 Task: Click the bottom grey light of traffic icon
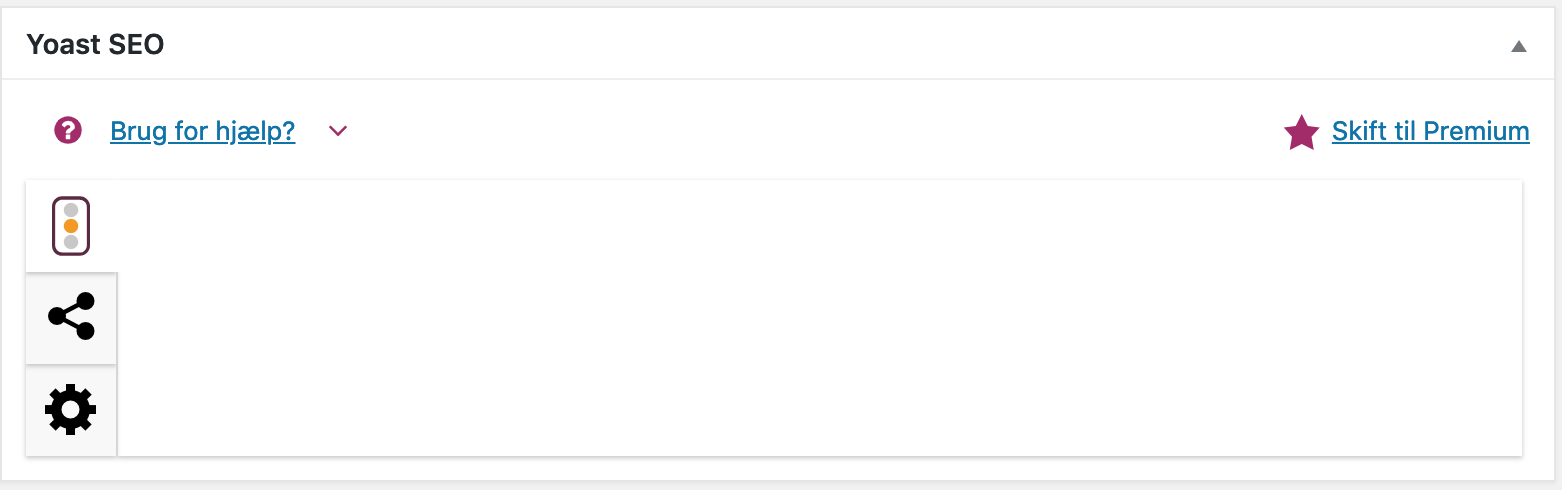(x=71, y=242)
